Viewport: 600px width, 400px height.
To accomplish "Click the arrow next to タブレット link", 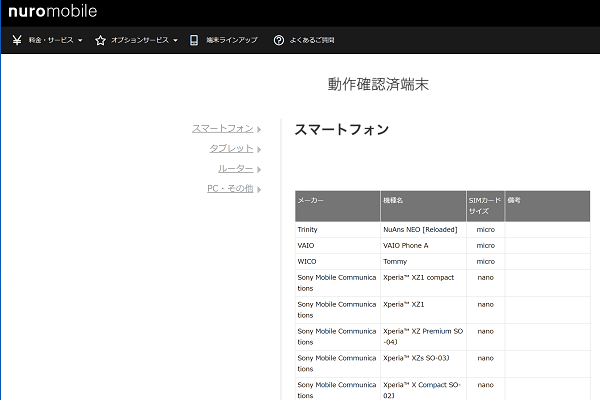I will click(259, 149).
